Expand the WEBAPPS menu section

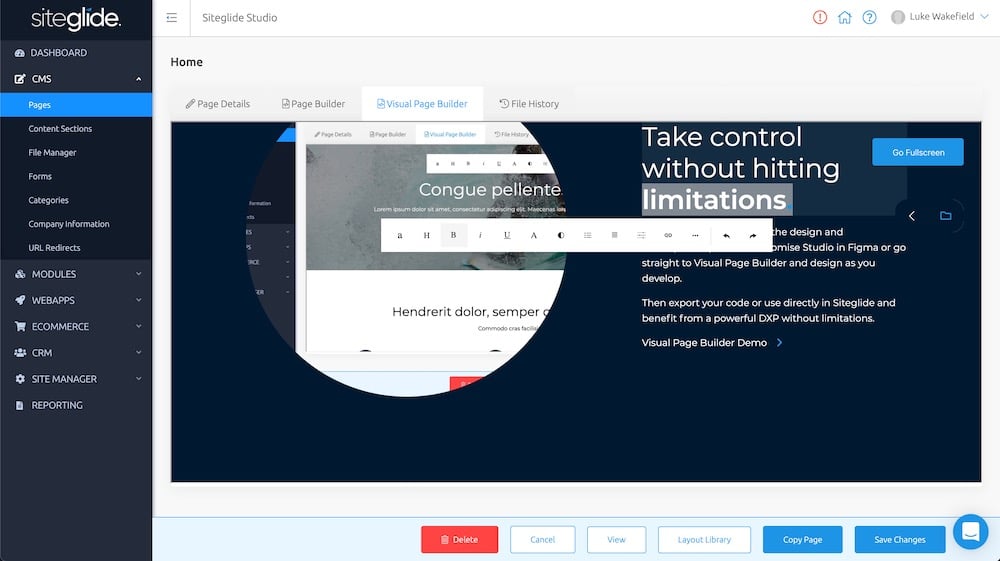tap(76, 300)
